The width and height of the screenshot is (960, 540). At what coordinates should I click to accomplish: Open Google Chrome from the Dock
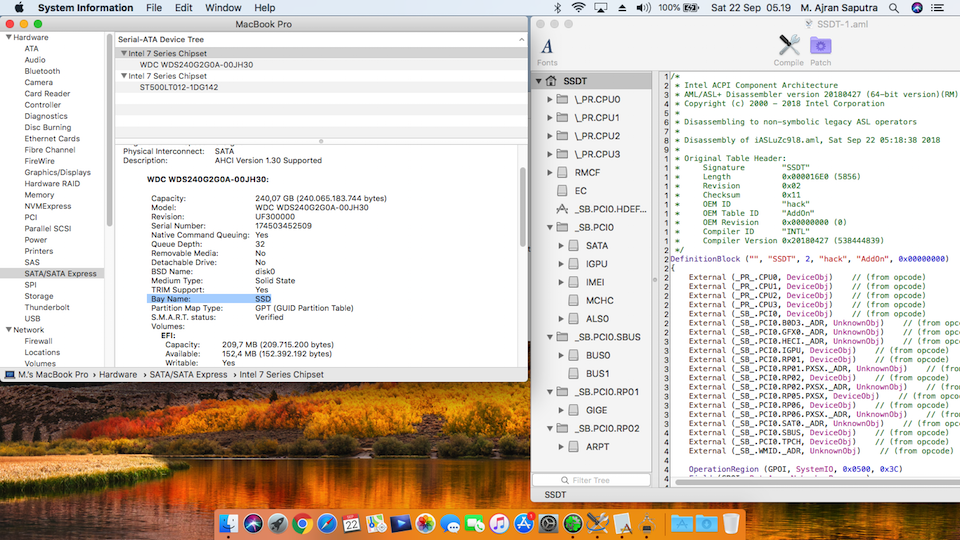tap(302, 523)
